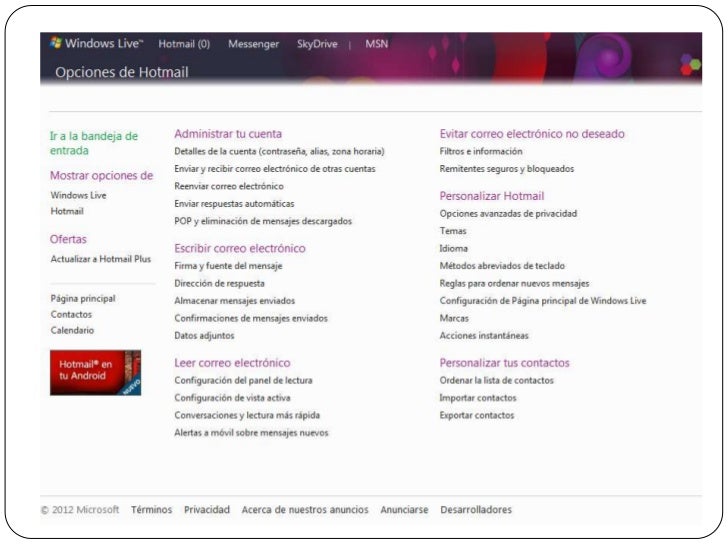The height and width of the screenshot is (546, 728).
Task: Open POP y eliminación de mensajes descargados
Action: point(263,221)
